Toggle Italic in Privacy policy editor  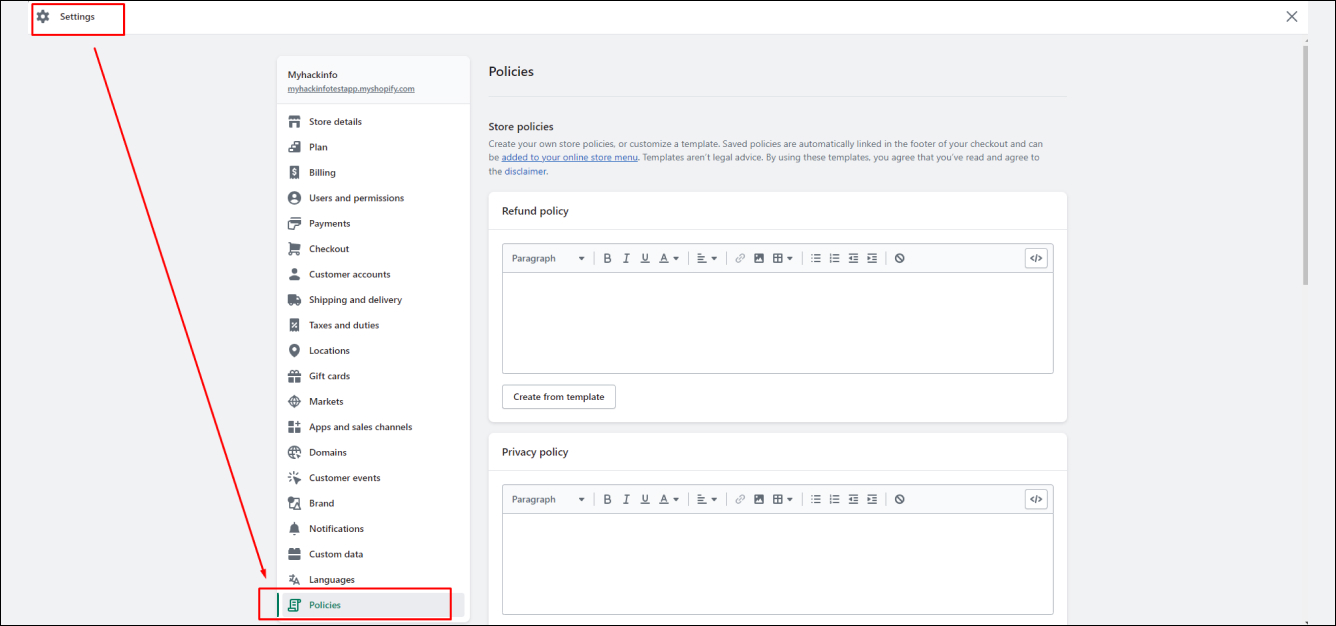[x=626, y=499]
